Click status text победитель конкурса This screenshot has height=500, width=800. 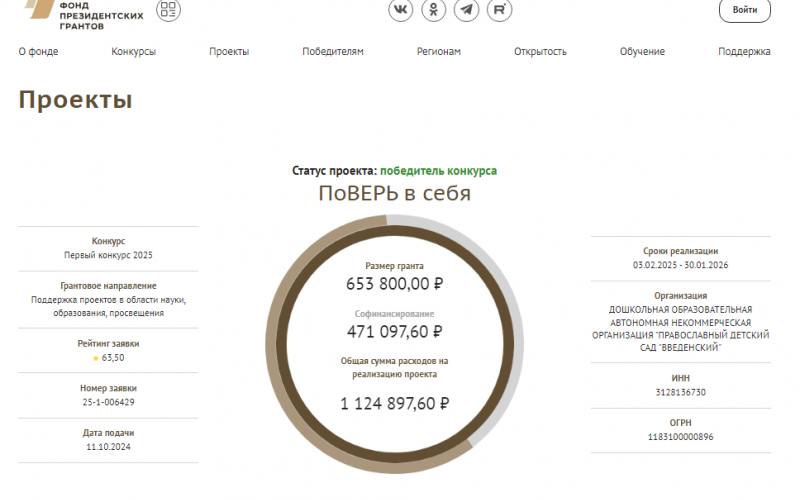[x=438, y=171]
